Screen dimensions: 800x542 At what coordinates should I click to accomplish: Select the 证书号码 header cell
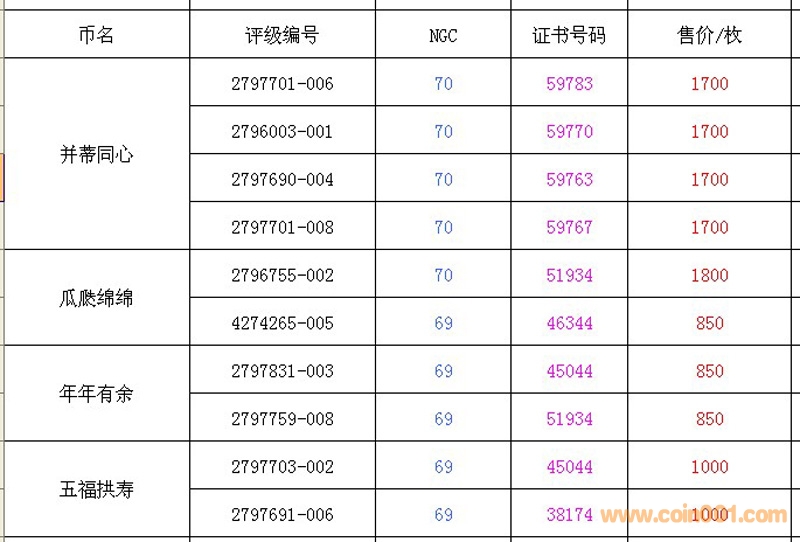tap(569, 36)
